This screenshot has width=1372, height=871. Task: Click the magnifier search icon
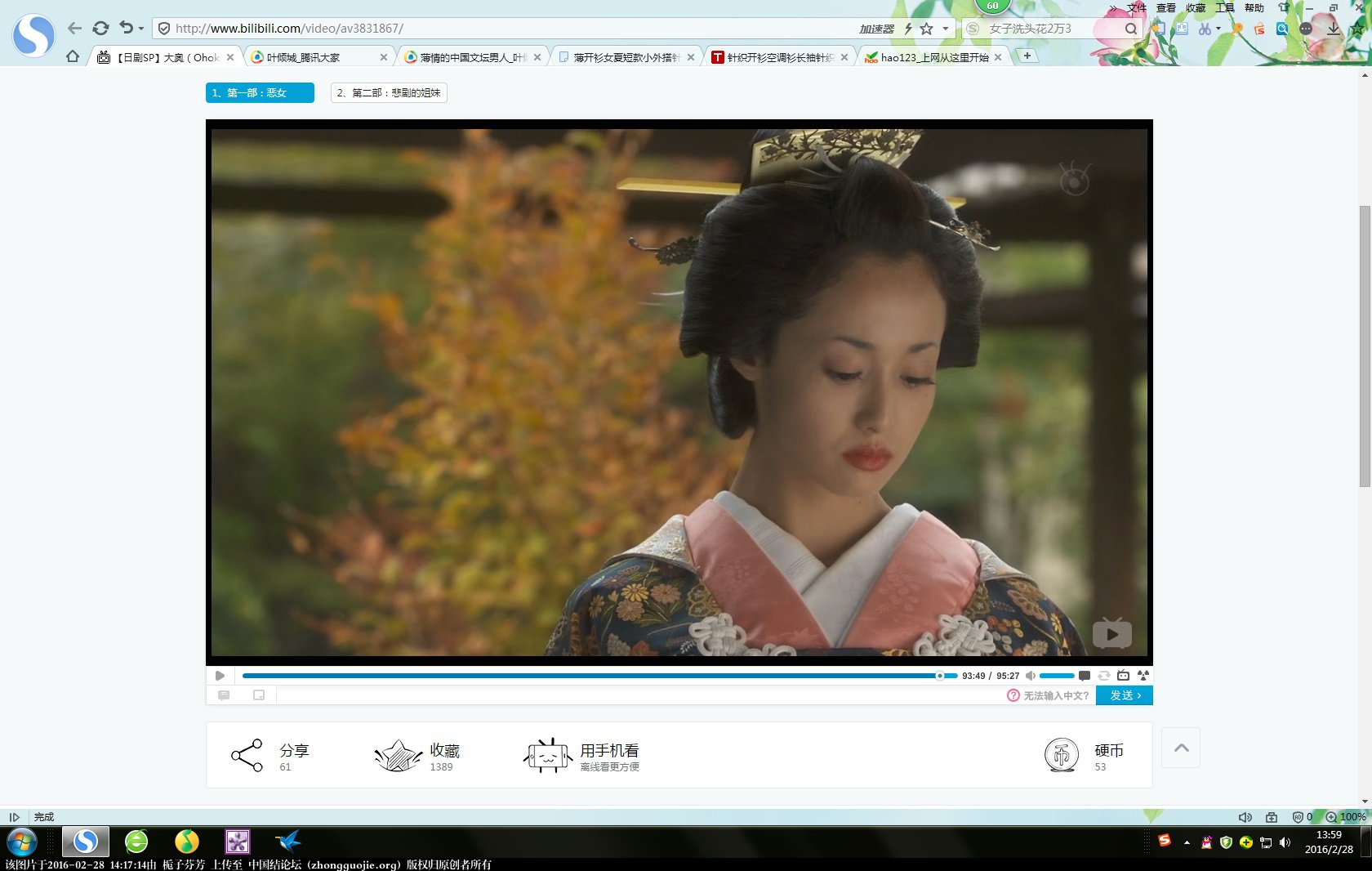pos(1130,29)
